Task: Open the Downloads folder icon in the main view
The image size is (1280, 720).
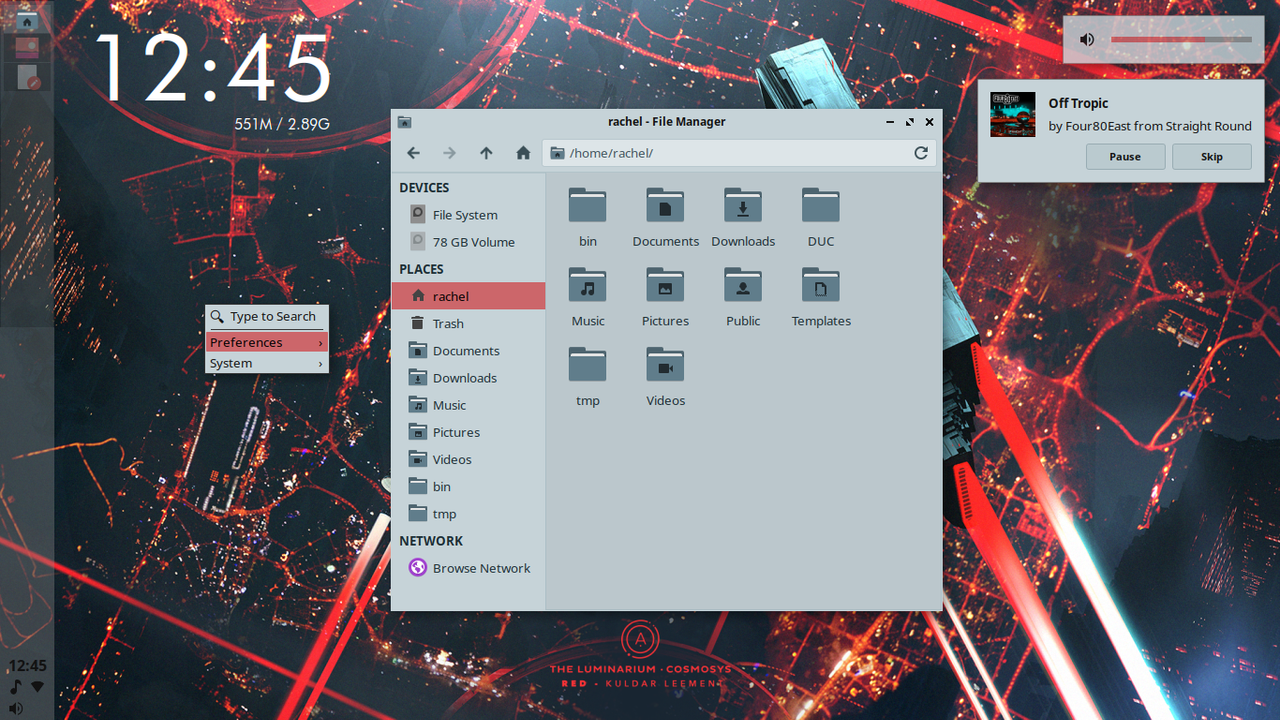Action: click(743, 205)
